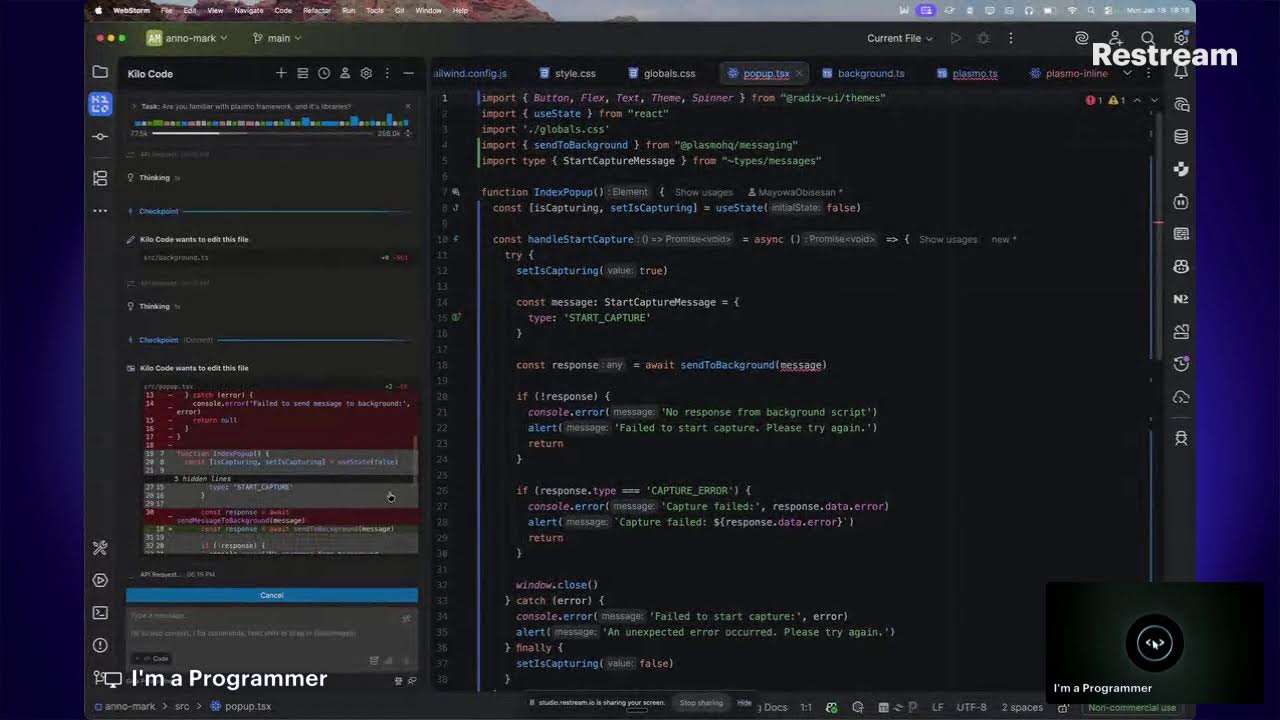1280x720 pixels.
Task: Open the anno-mark project dropdown
Action: [187, 38]
